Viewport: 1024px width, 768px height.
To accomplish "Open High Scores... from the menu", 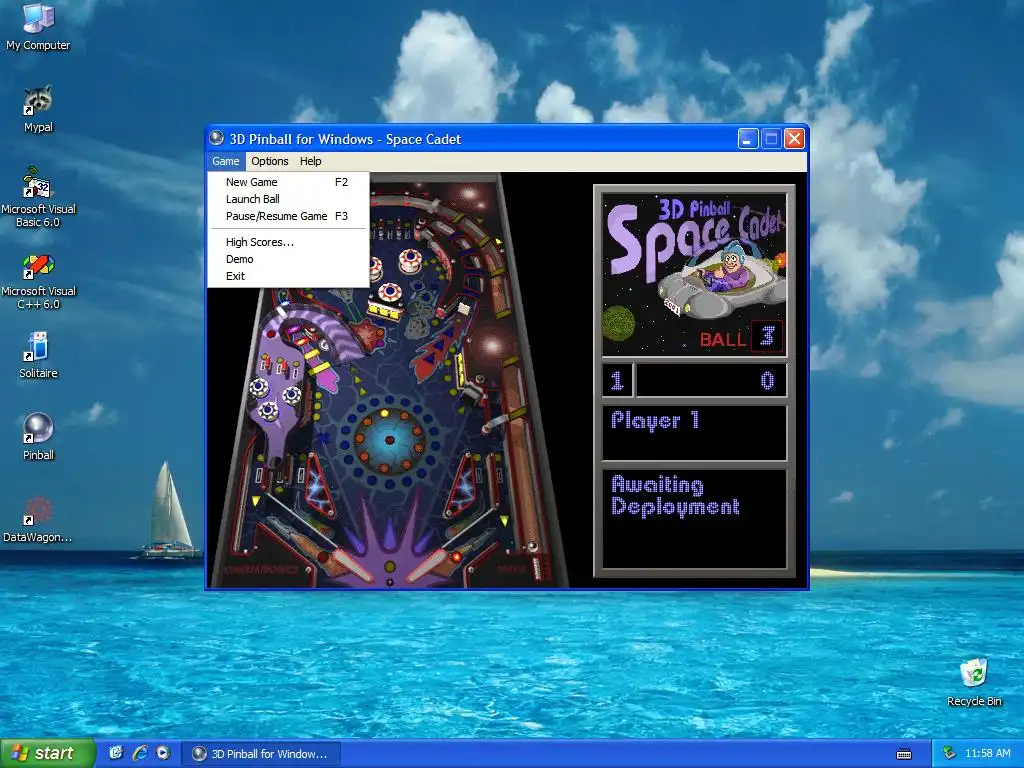I will [x=288, y=242].
